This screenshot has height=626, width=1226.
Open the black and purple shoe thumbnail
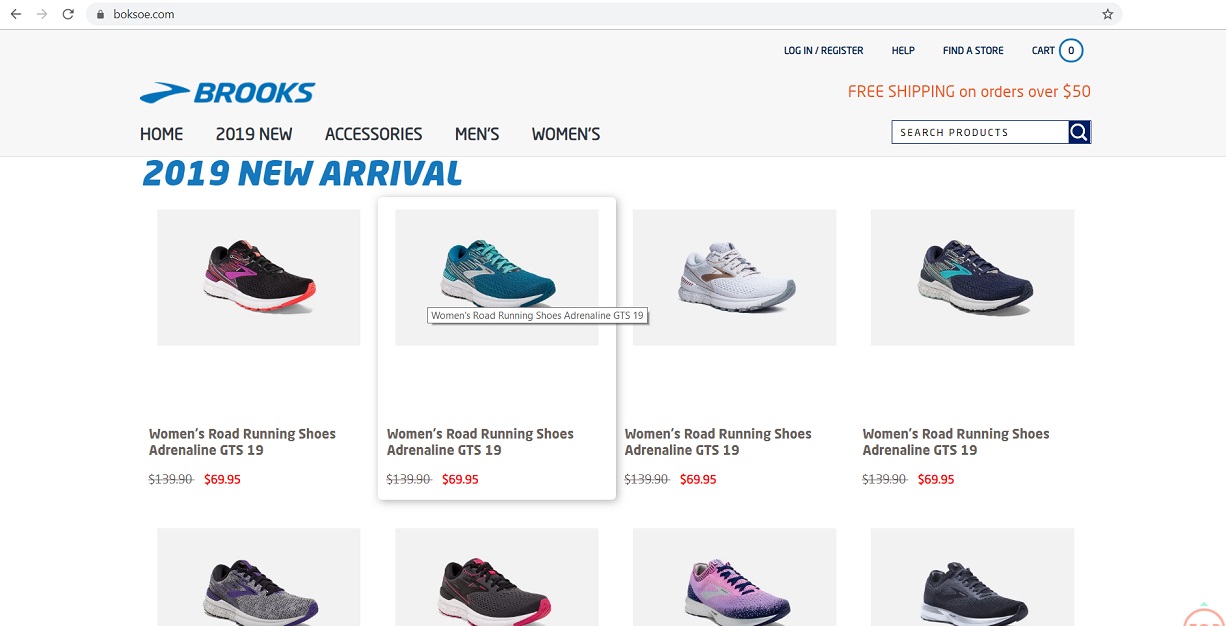(x=259, y=277)
